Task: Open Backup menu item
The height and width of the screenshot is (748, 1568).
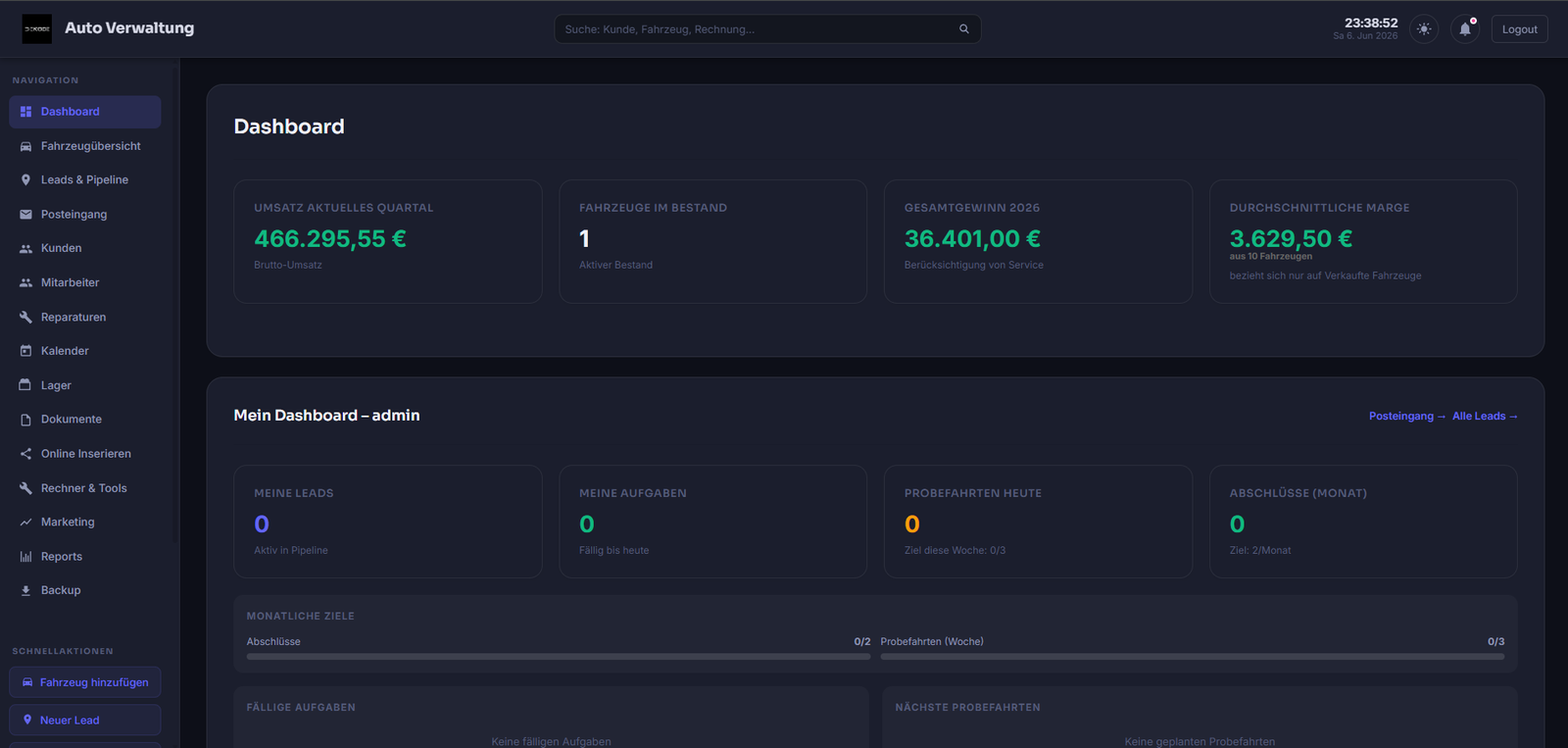Action: tap(85, 590)
